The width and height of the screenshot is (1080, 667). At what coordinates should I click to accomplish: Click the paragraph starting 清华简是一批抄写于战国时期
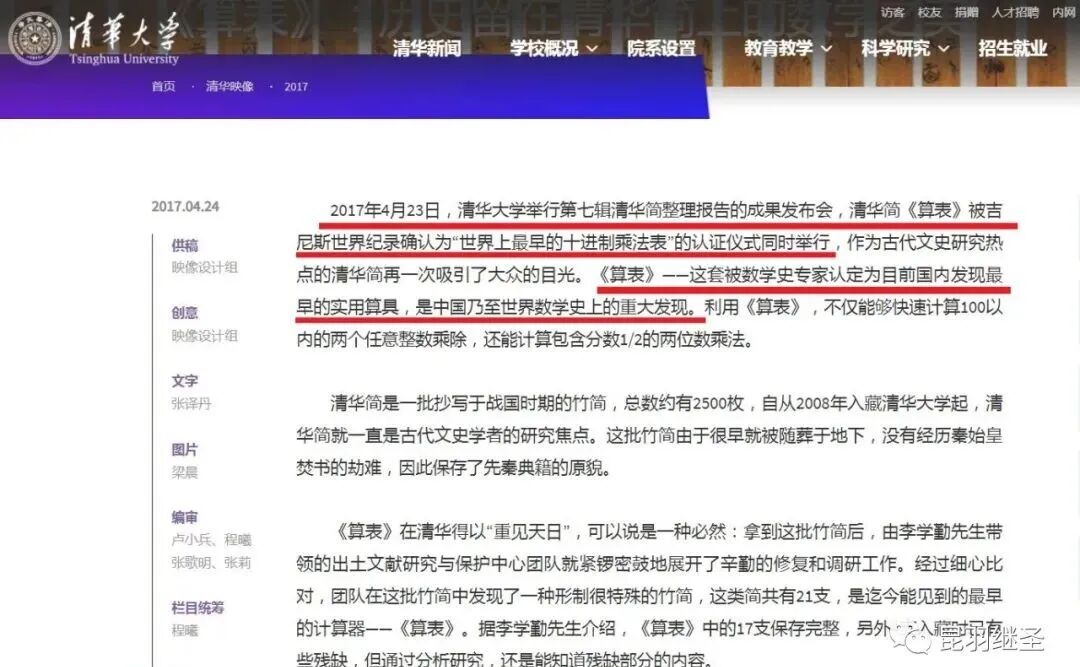(650, 435)
